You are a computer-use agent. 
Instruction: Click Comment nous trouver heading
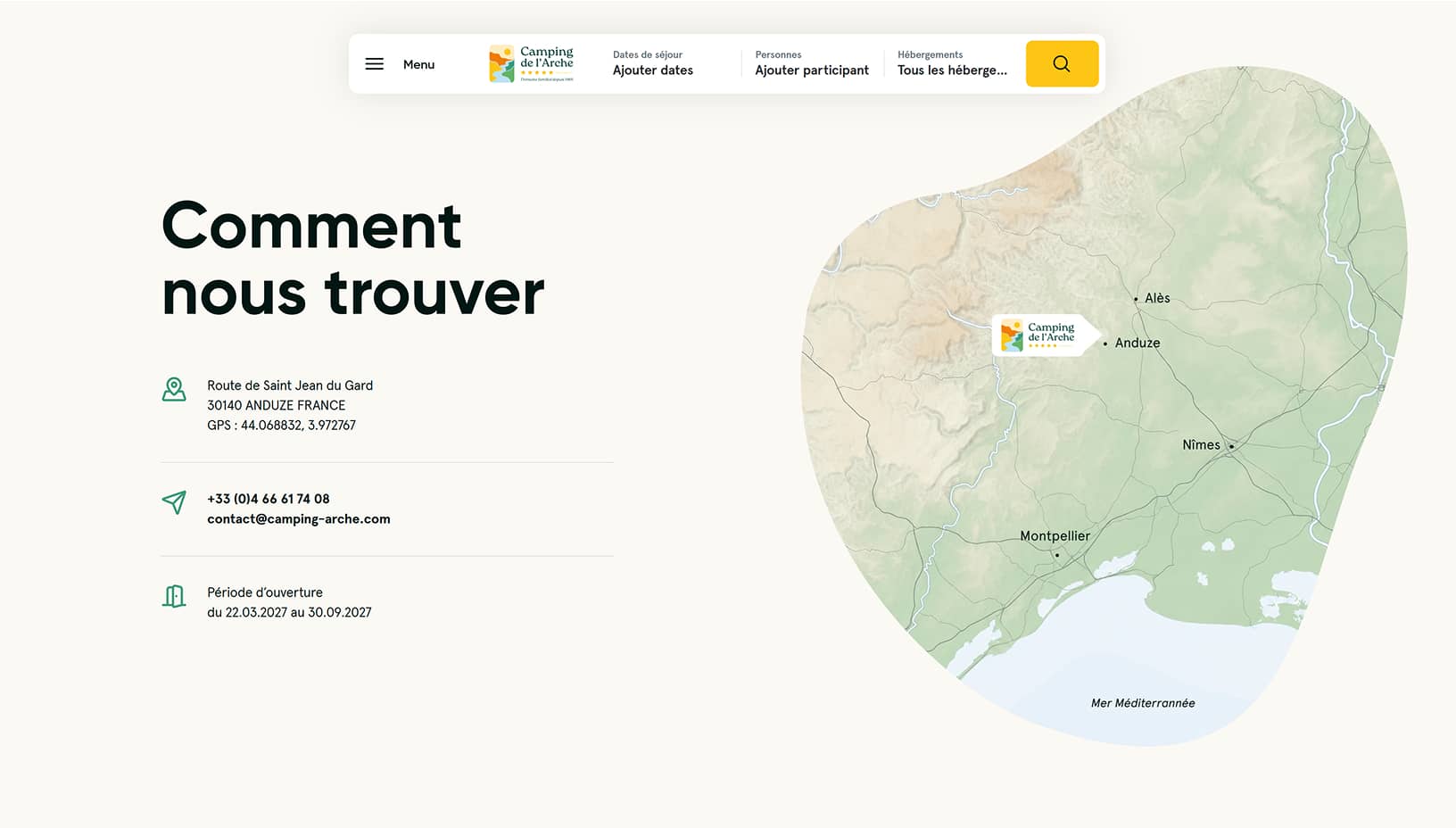click(353, 259)
